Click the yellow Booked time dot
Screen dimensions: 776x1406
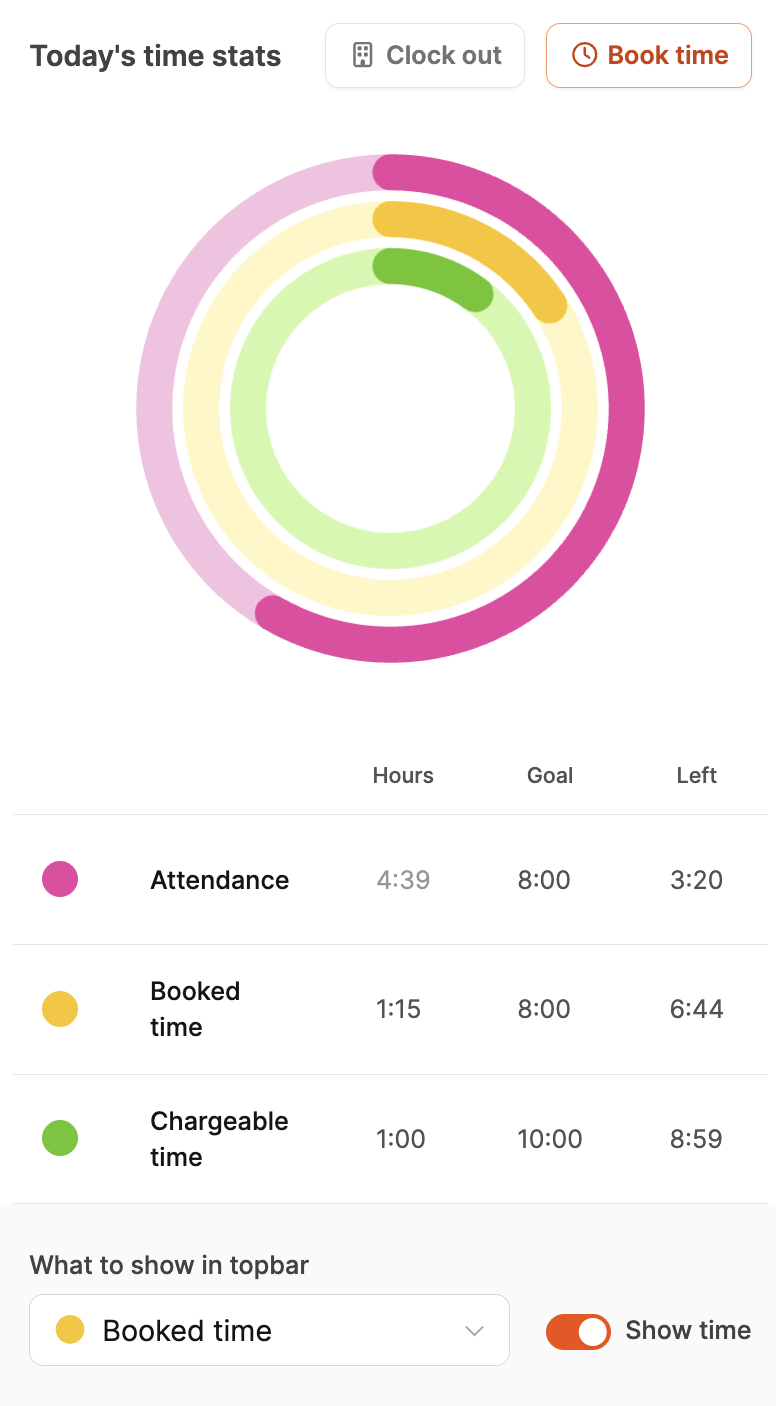click(x=60, y=1009)
